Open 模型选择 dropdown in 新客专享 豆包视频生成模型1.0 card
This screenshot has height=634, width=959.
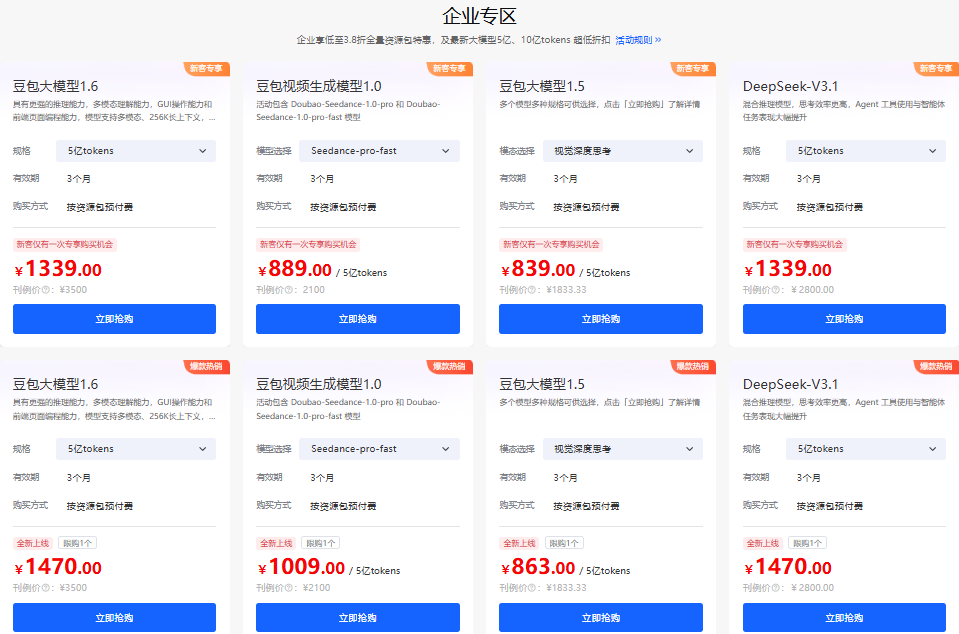(x=379, y=151)
